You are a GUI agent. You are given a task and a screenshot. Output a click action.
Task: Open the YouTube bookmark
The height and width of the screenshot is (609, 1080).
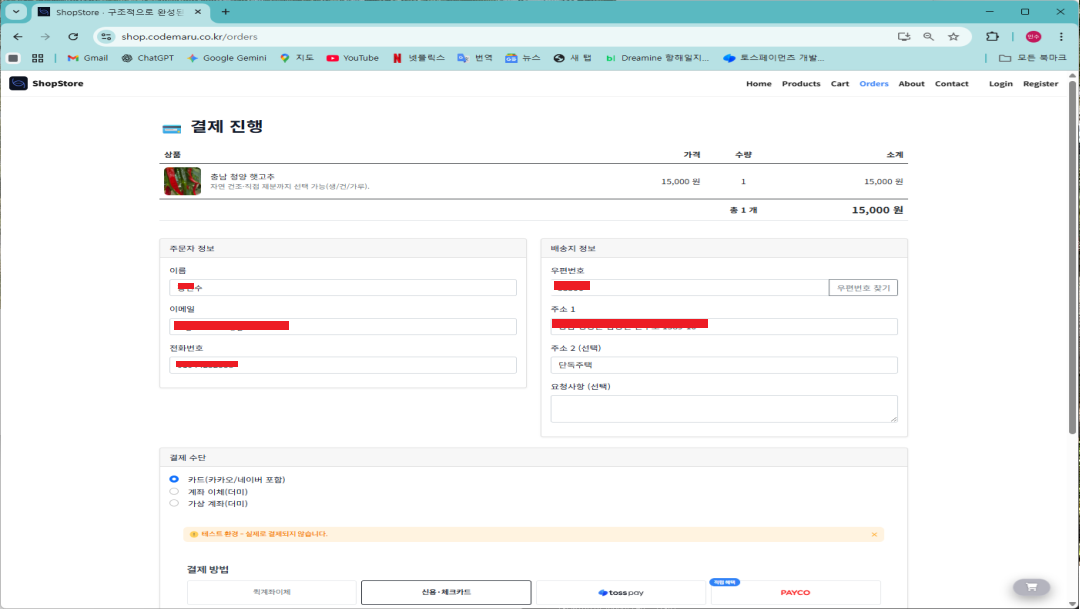tap(352, 58)
